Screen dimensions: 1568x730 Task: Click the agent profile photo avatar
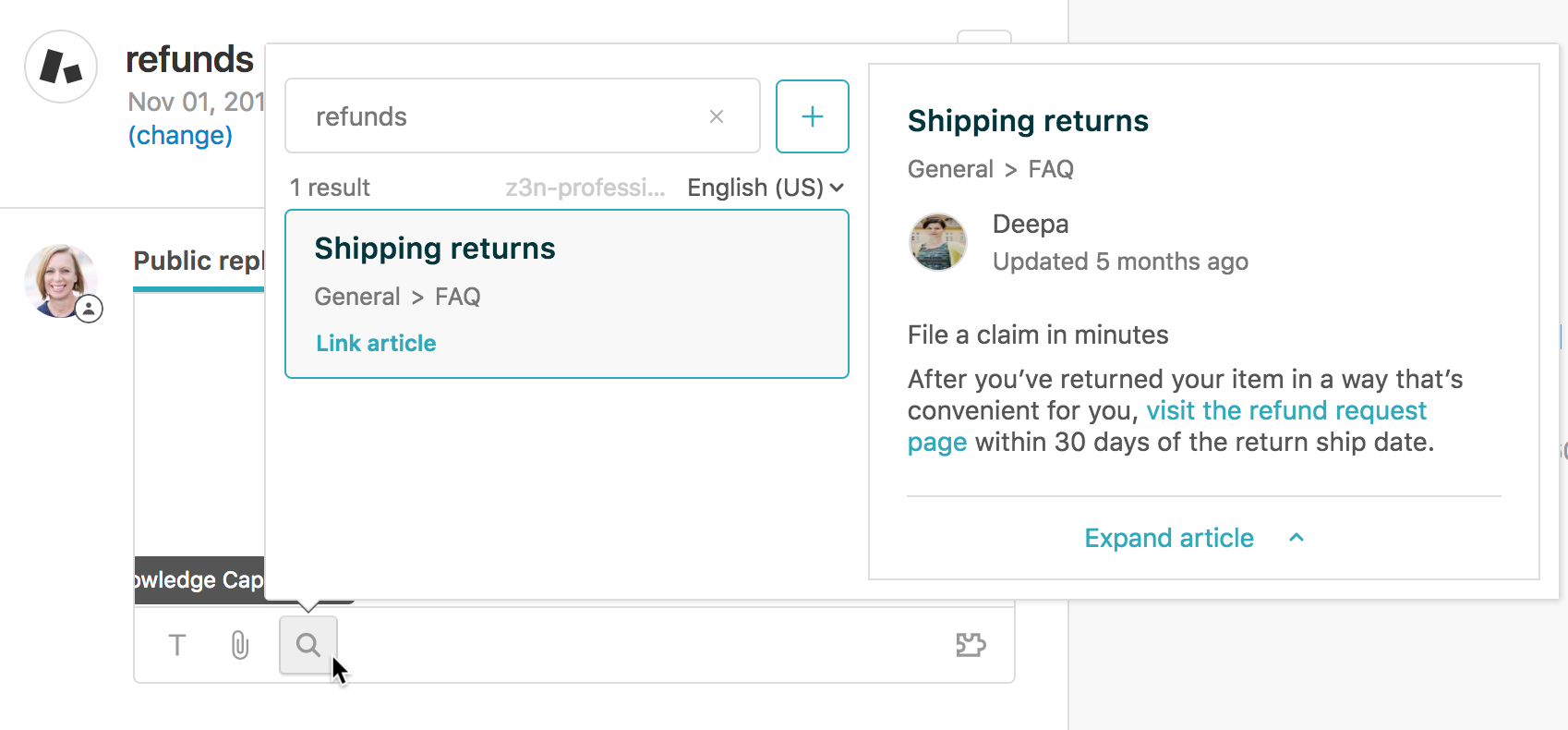pos(61,281)
